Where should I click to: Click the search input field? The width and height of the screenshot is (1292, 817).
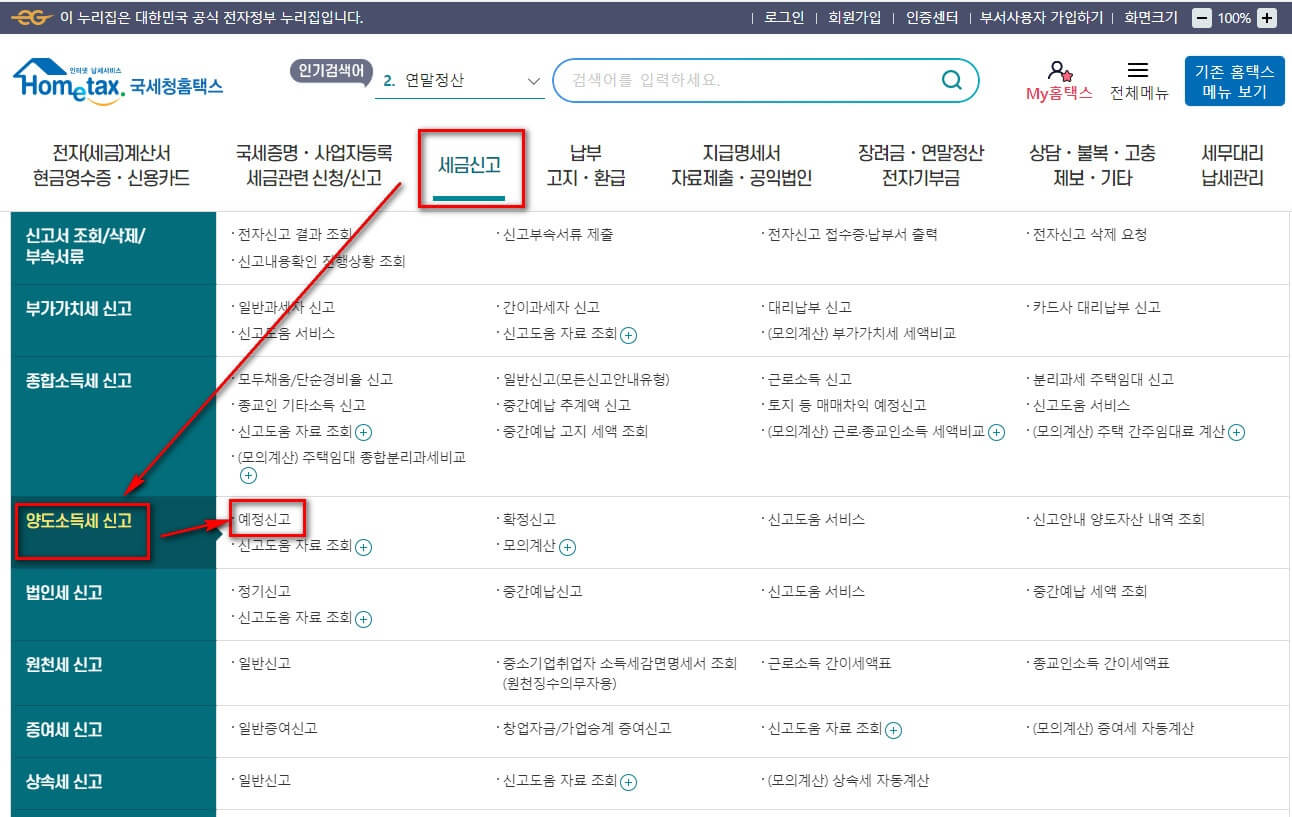tap(745, 80)
